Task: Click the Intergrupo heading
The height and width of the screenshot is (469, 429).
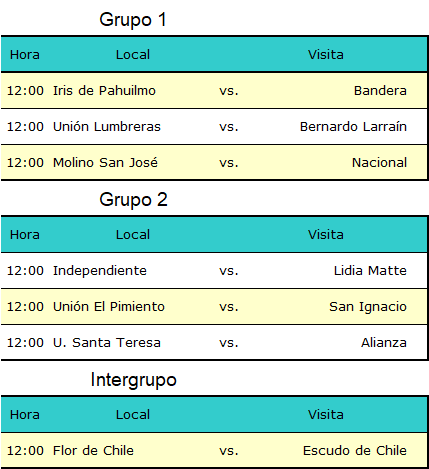Action: 133,380
